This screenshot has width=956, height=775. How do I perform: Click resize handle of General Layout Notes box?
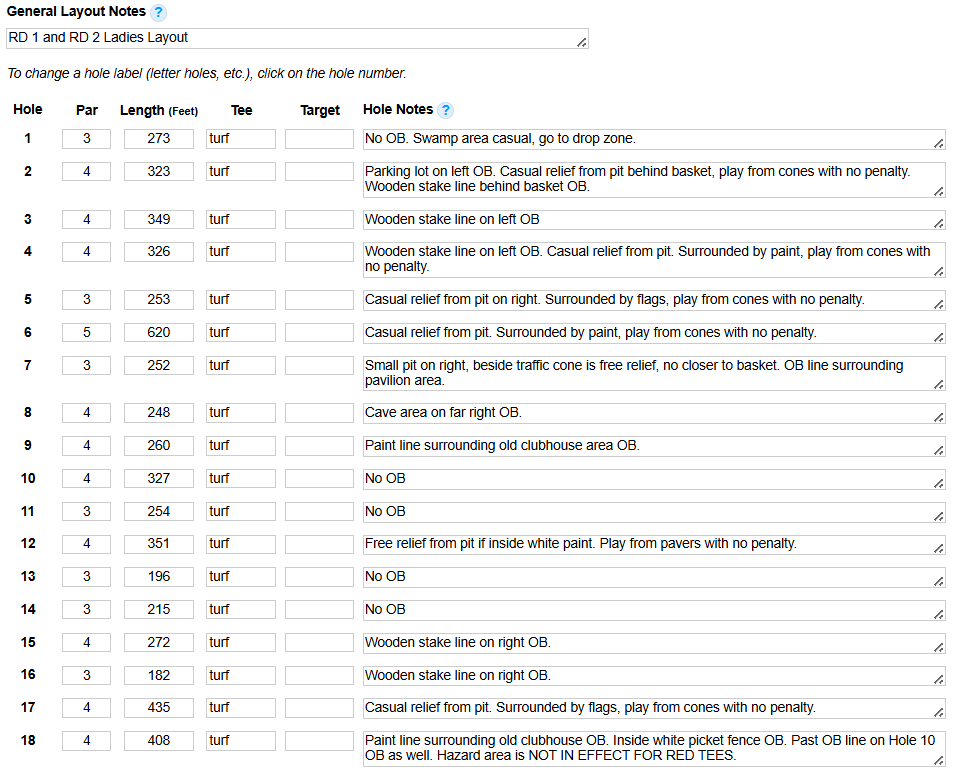tap(582, 42)
